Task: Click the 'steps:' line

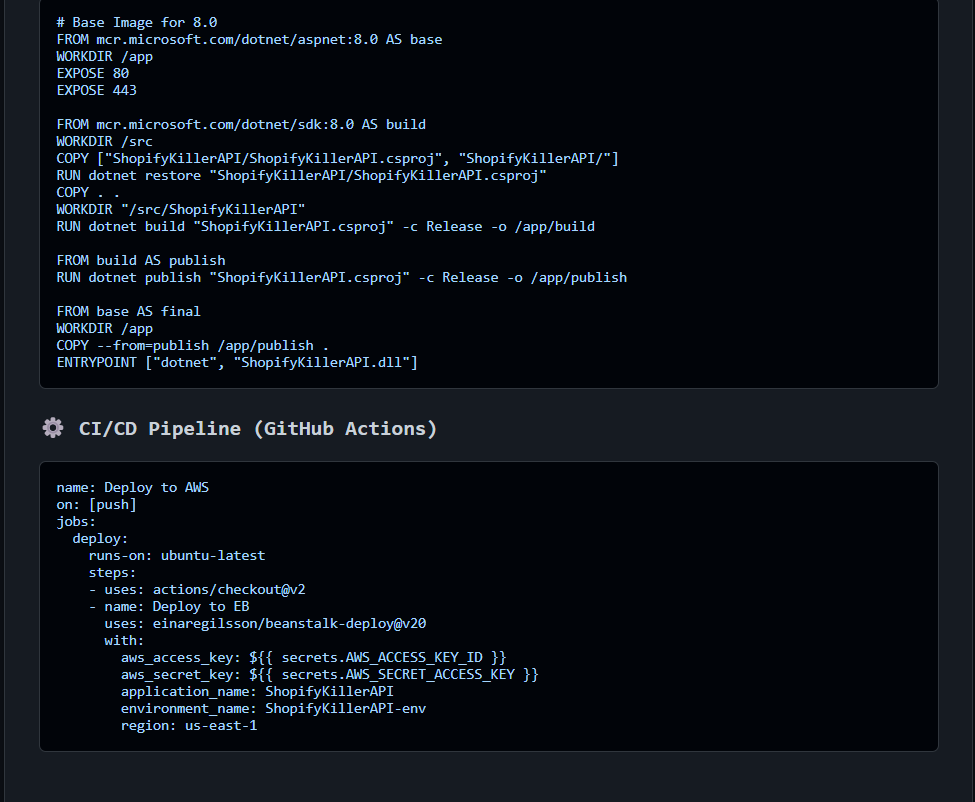Action: (112, 573)
